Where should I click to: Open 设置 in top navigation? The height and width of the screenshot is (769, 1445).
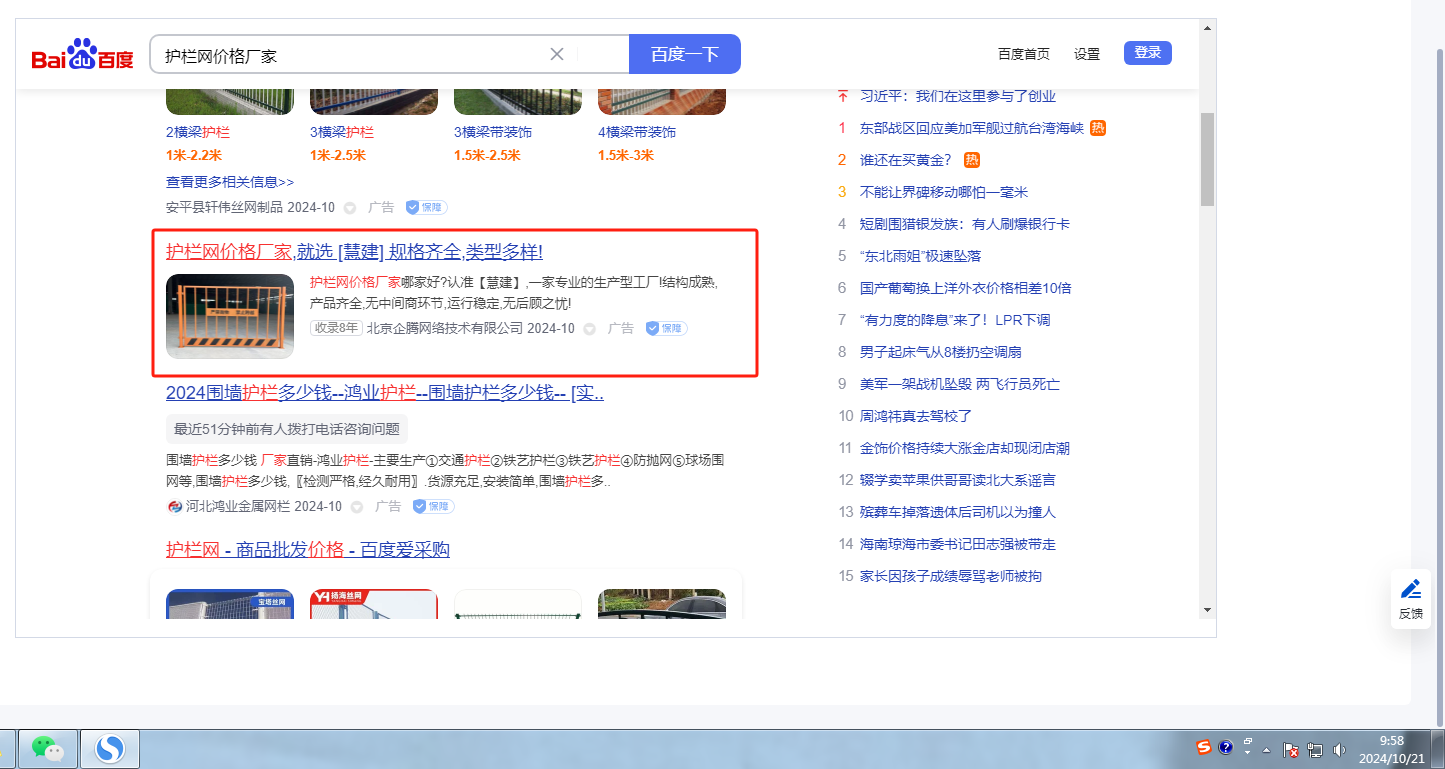(x=1086, y=54)
